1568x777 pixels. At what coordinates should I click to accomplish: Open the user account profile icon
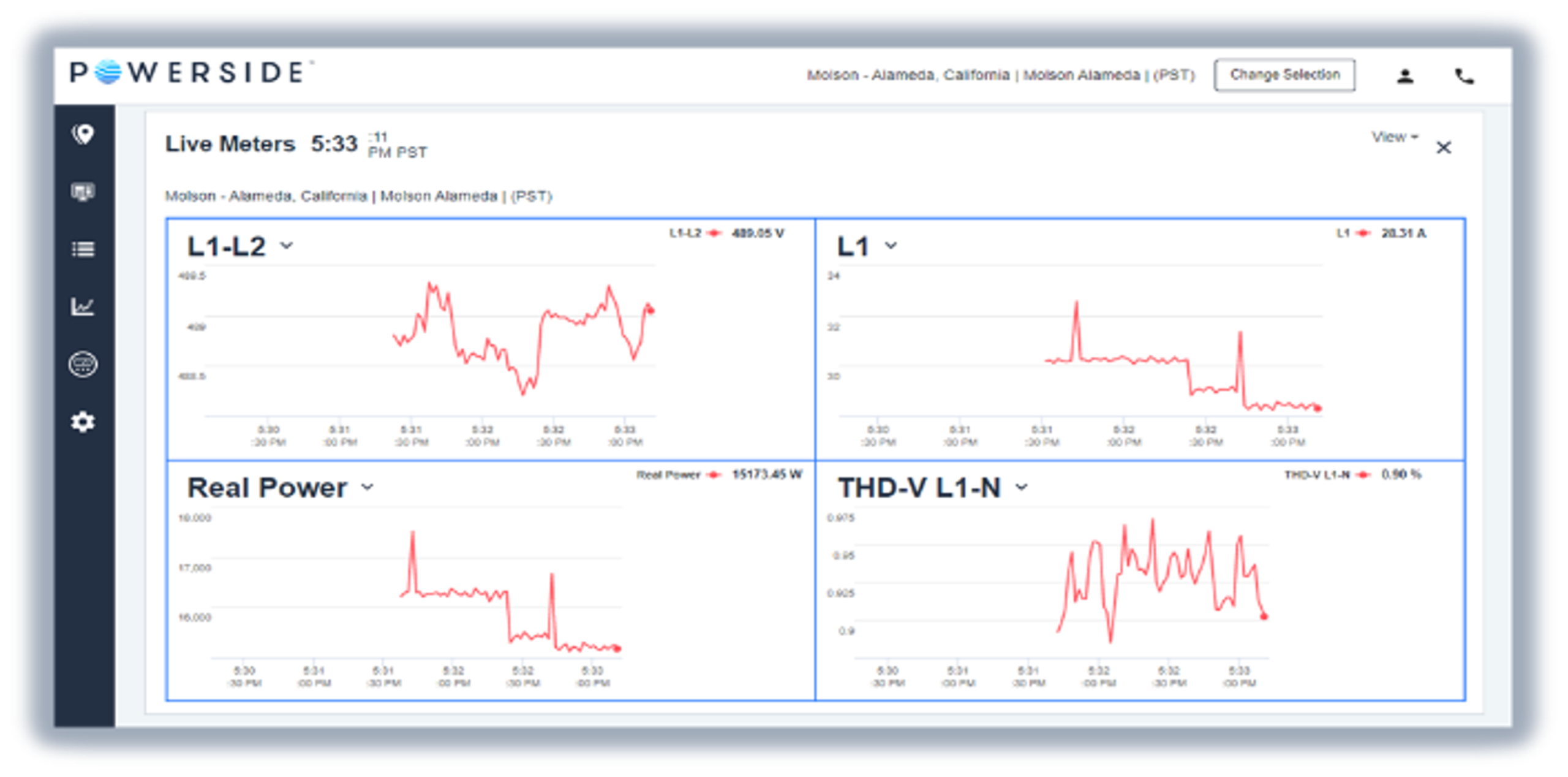(1405, 76)
